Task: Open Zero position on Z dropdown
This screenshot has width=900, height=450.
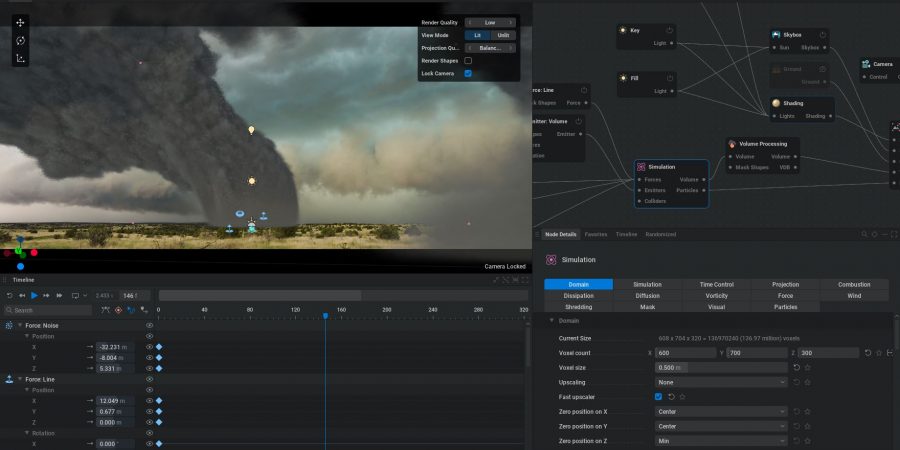Action: (x=720, y=440)
